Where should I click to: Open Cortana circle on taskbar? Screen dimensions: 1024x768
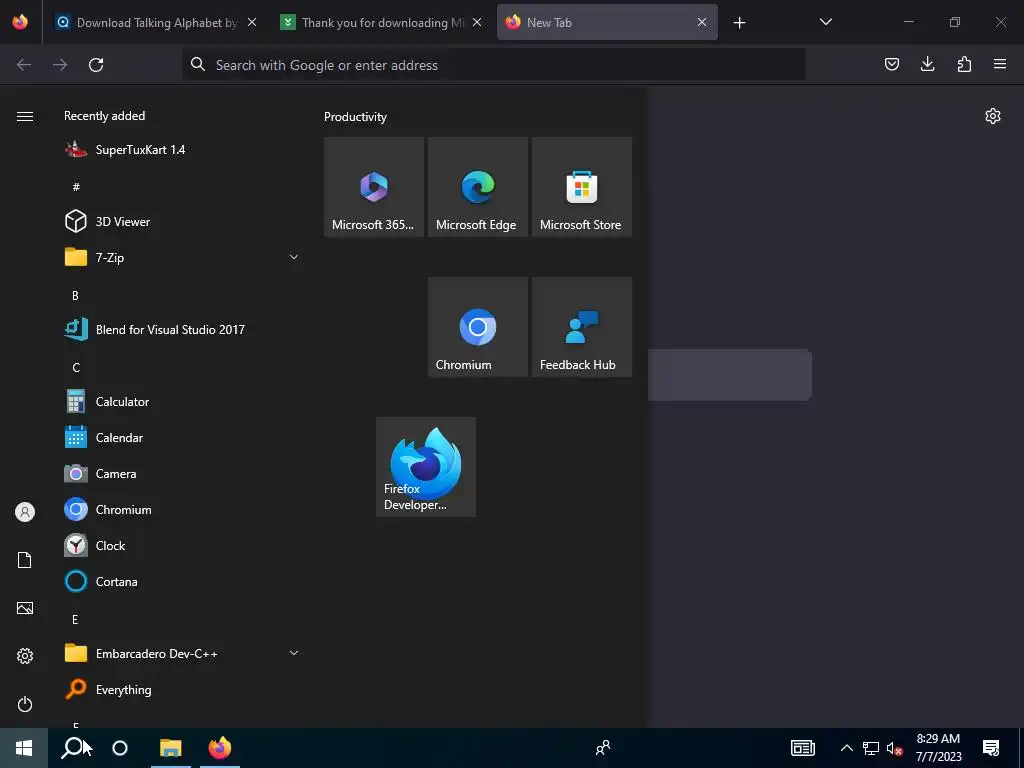point(120,748)
